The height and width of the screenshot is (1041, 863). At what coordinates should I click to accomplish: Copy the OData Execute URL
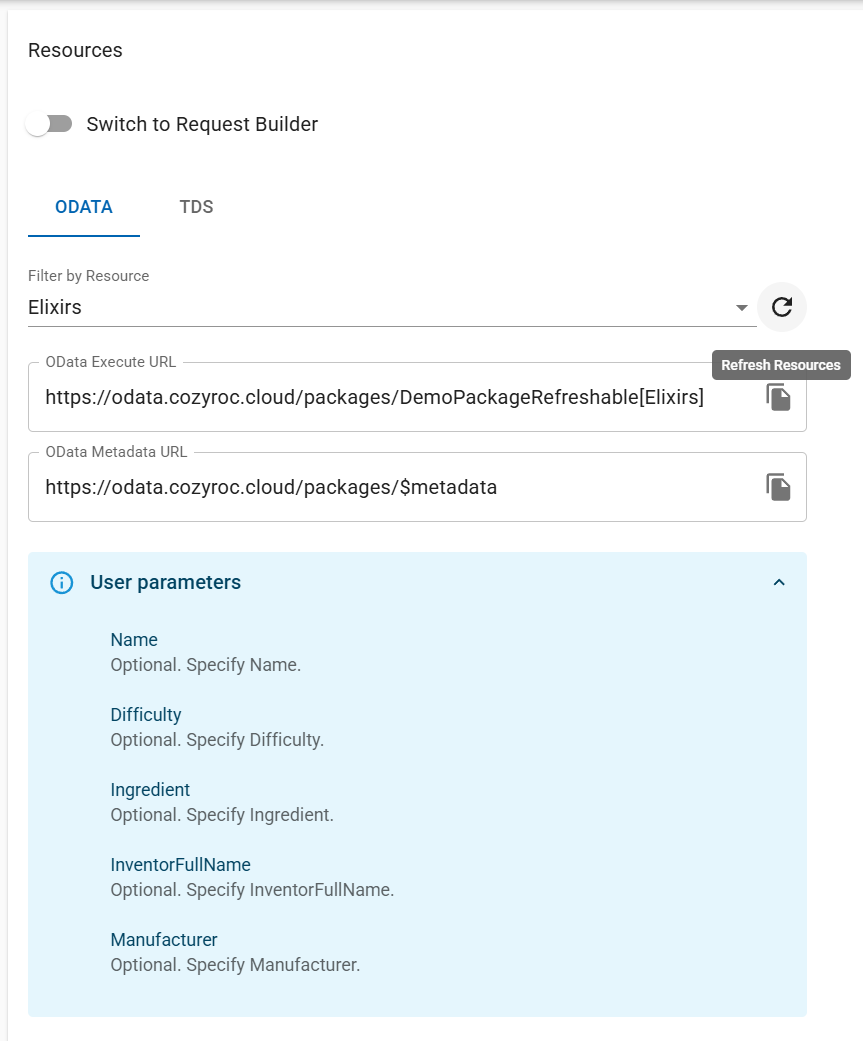pos(778,397)
